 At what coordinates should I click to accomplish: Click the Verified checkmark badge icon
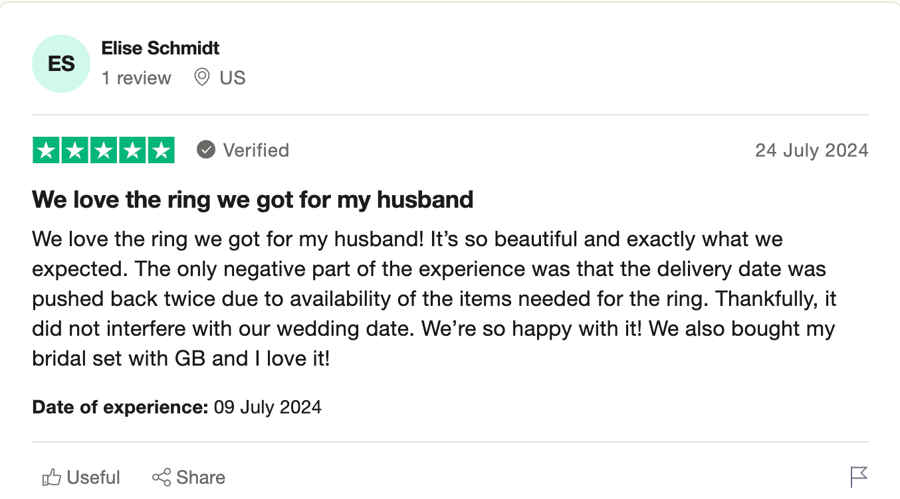205,150
